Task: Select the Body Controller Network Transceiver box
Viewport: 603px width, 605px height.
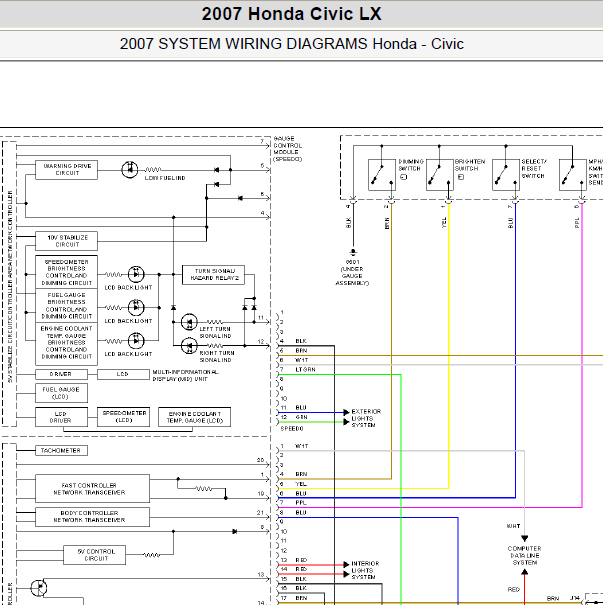Action: tap(92, 517)
